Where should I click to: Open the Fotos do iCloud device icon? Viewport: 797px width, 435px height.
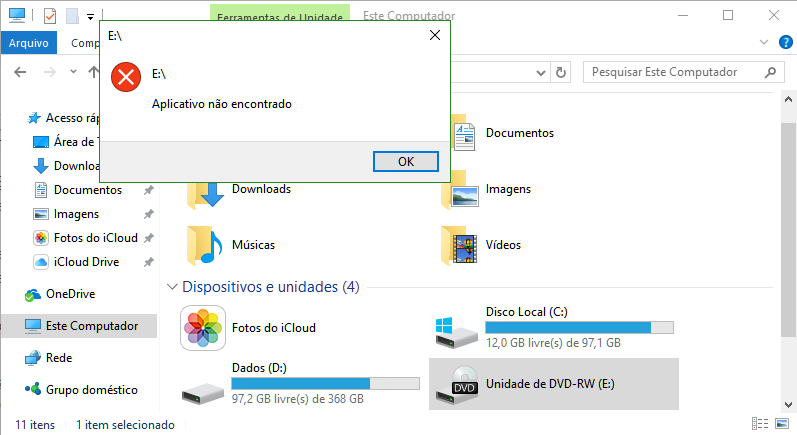click(203, 328)
